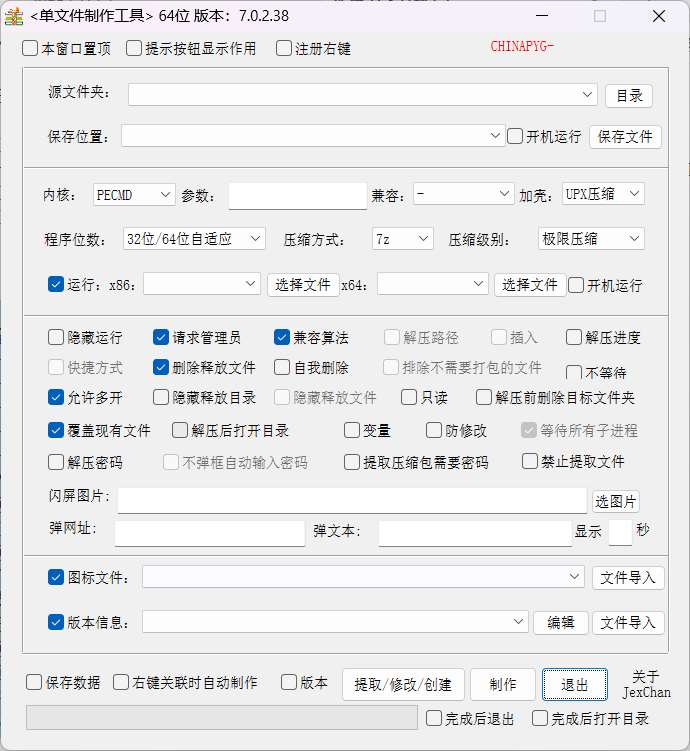
Task: Click the 保存文件 button
Action: (625, 137)
